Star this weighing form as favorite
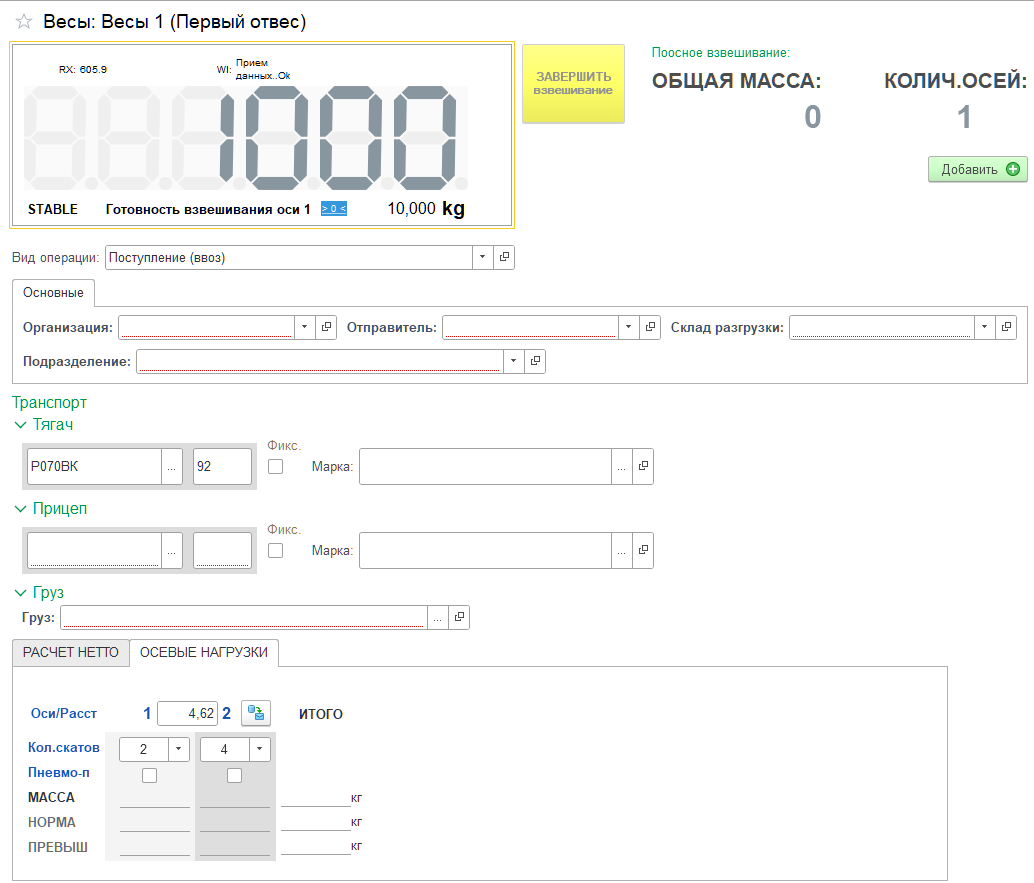This screenshot has width=1034, height=883. 24,22
